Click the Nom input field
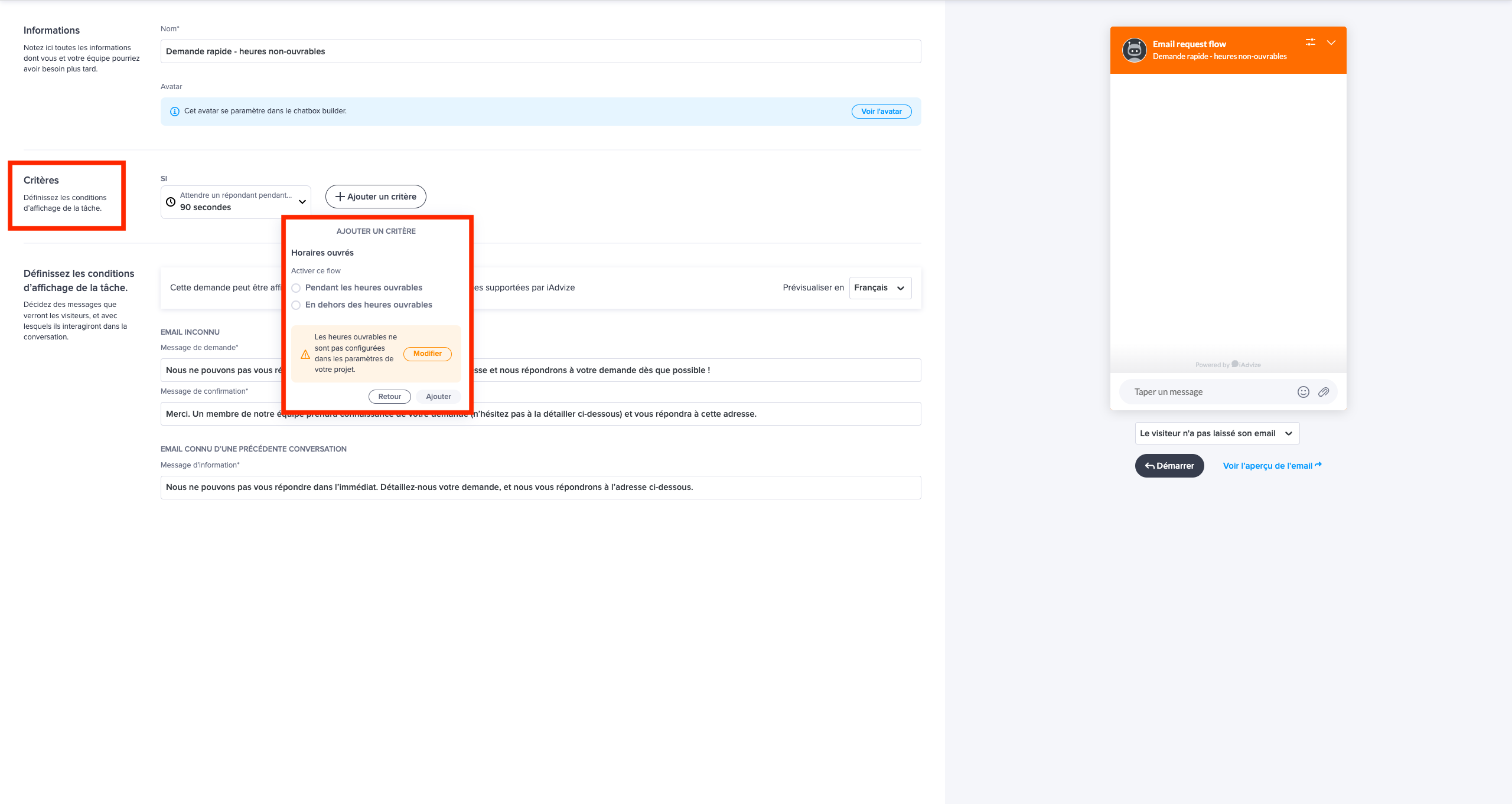Image resolution: width=1512 pixels, height=804 pixels. [x=540, y=51]
